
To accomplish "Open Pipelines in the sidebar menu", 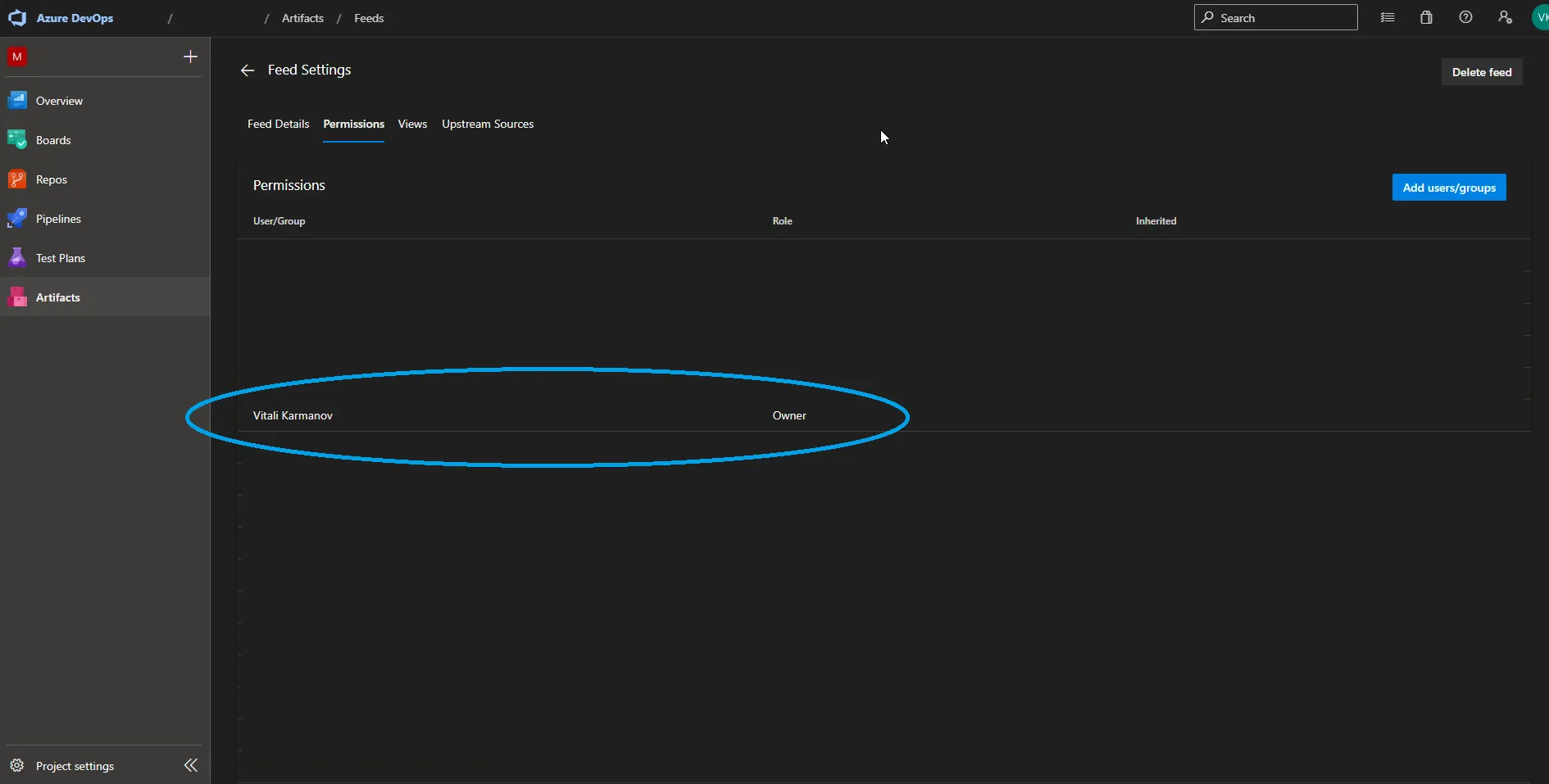I will tap(105, 219).
